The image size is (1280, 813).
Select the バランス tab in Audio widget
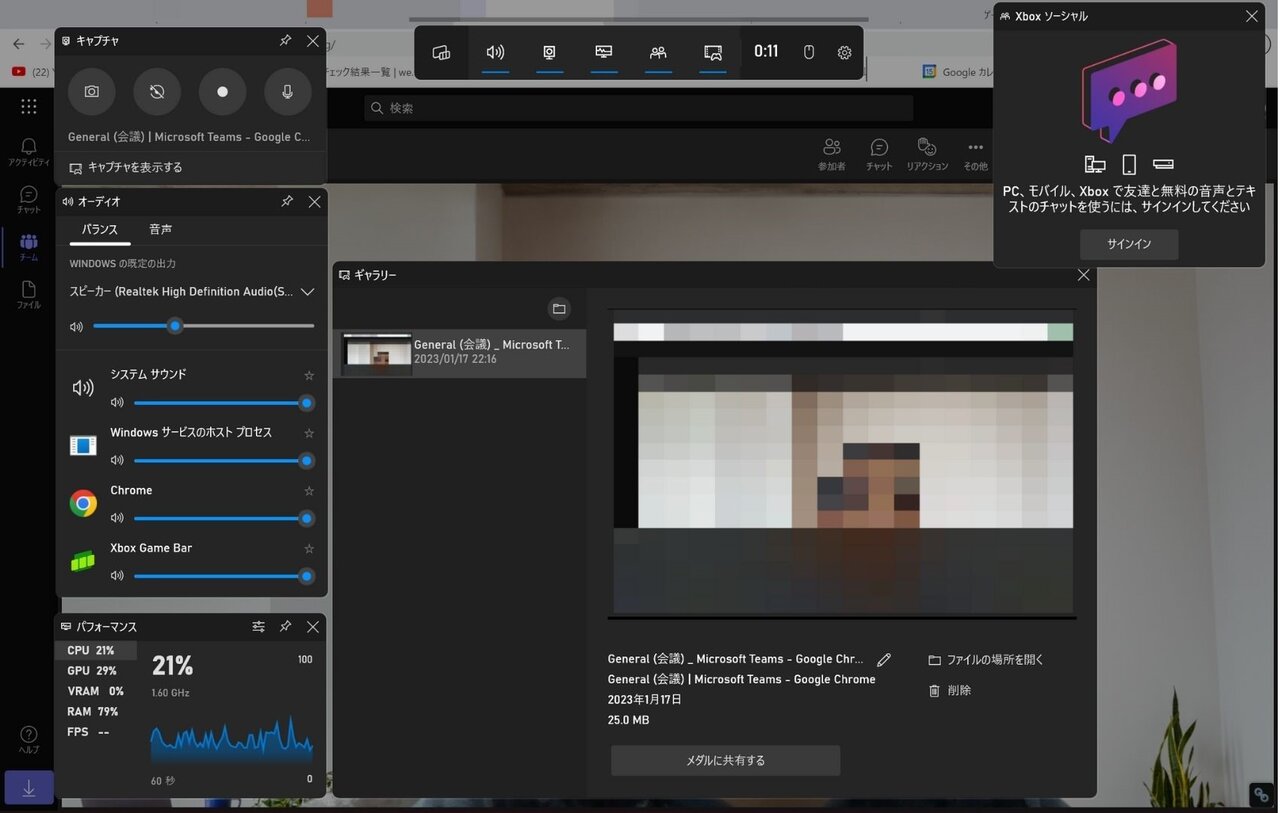pos(100,230)
